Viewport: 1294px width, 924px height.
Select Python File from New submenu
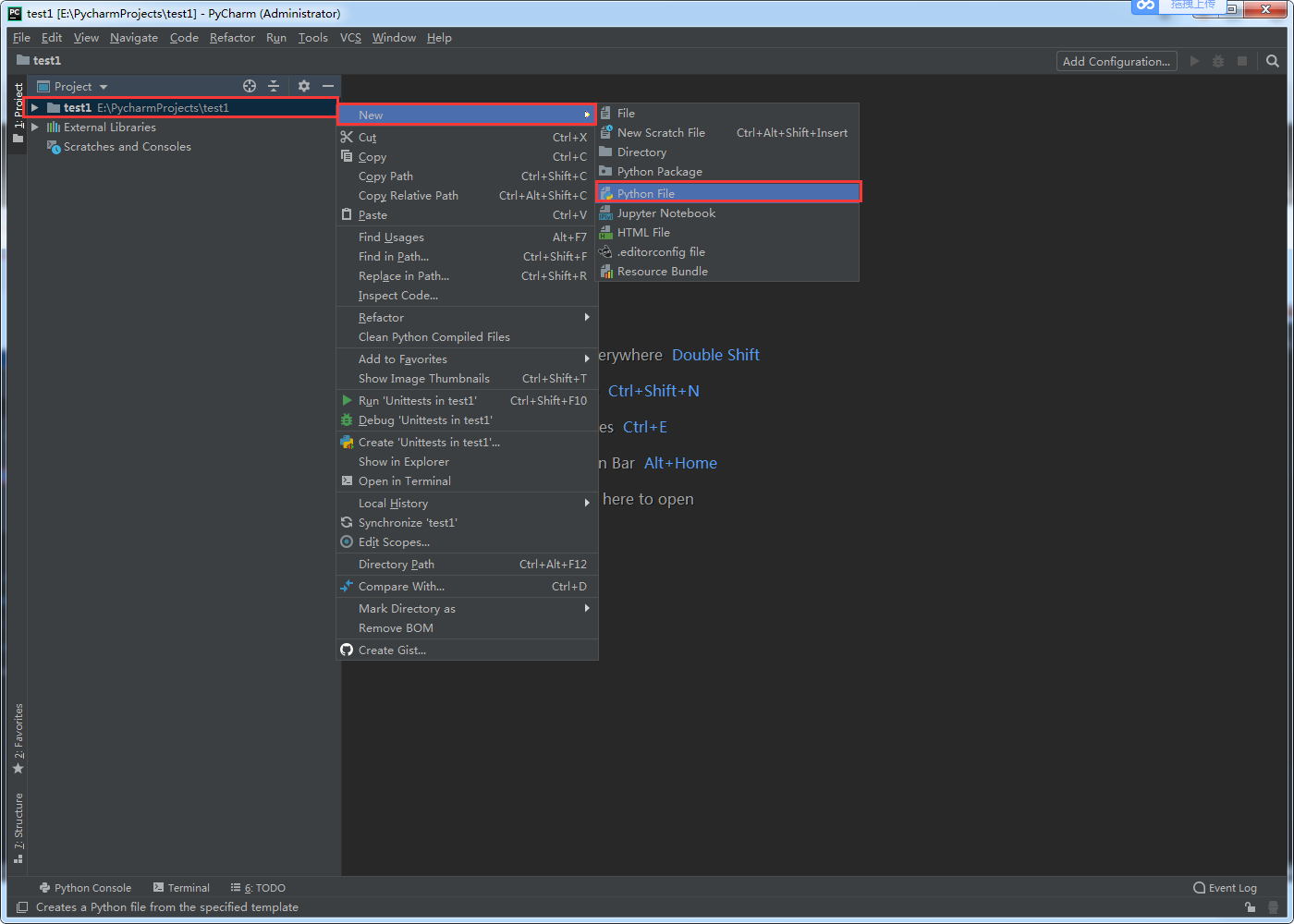[x=728, y=193]
